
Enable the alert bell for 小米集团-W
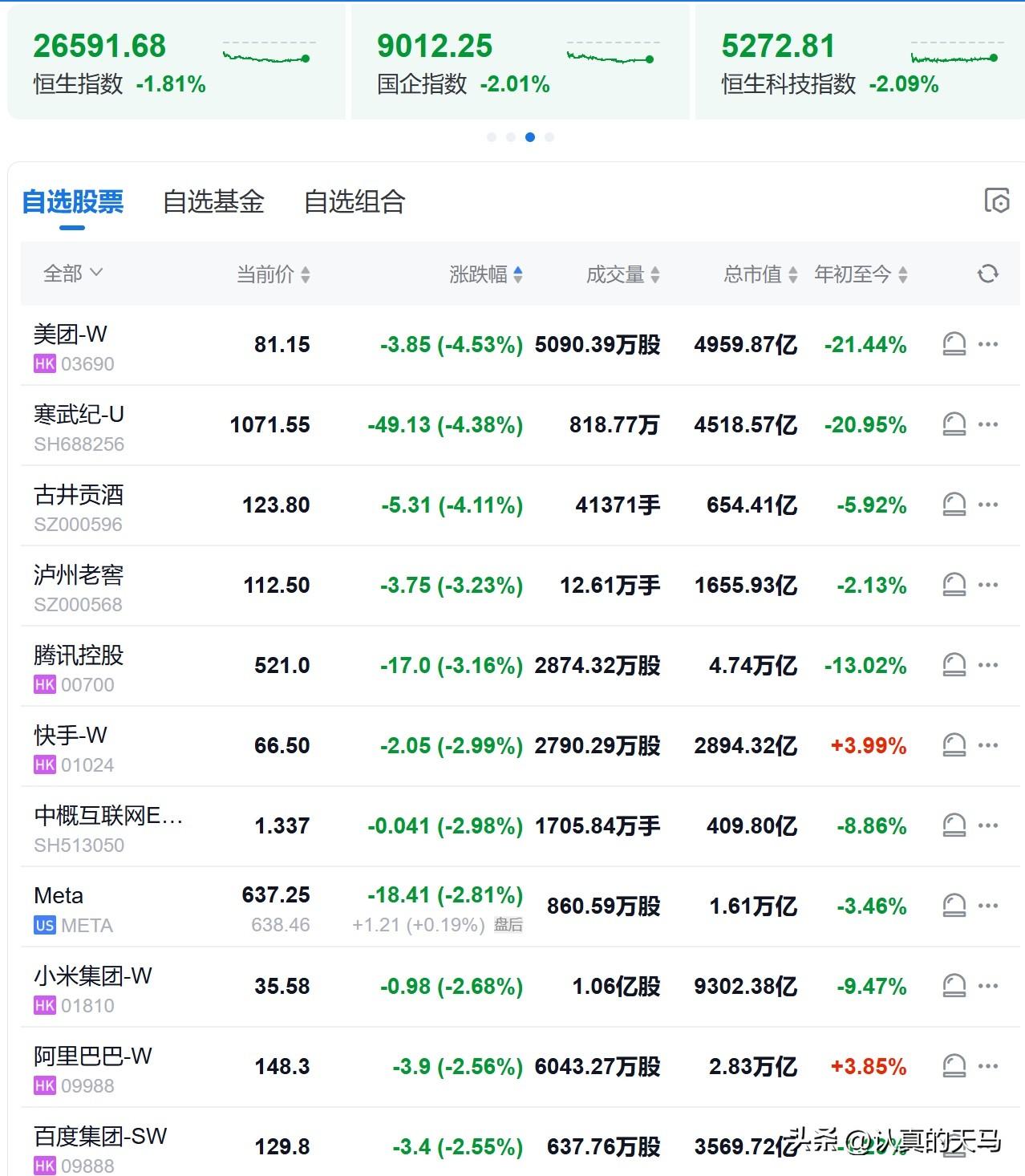tap(954, 986)
